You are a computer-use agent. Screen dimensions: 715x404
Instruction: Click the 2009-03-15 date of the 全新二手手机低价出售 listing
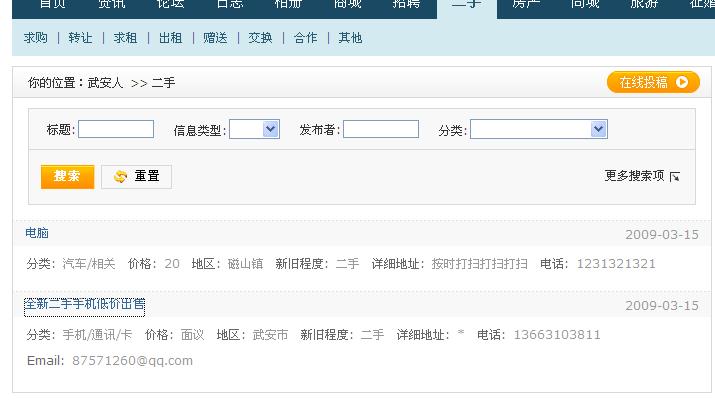(662, 306)
